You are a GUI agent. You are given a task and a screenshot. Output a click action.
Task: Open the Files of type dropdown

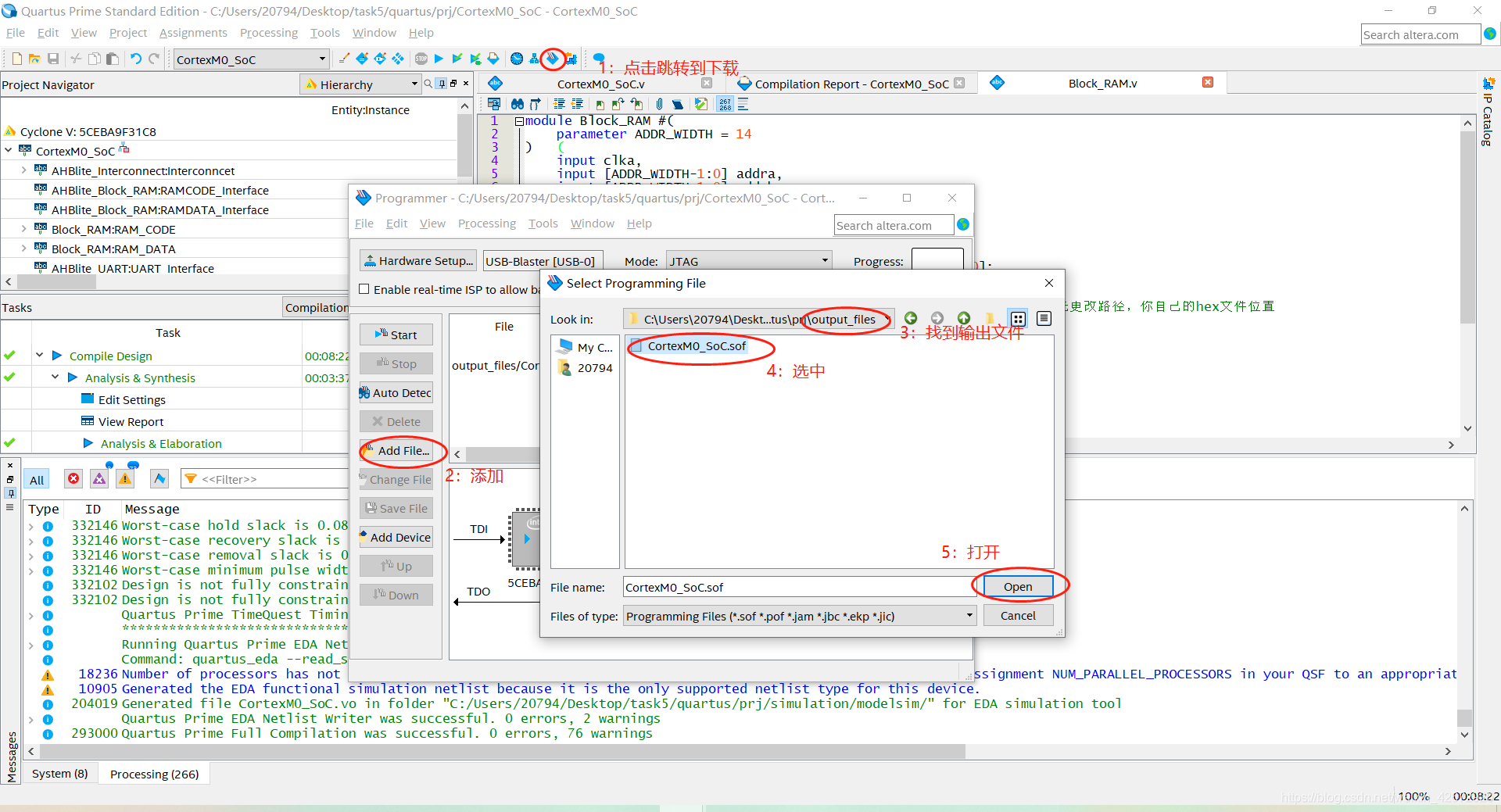800,616
